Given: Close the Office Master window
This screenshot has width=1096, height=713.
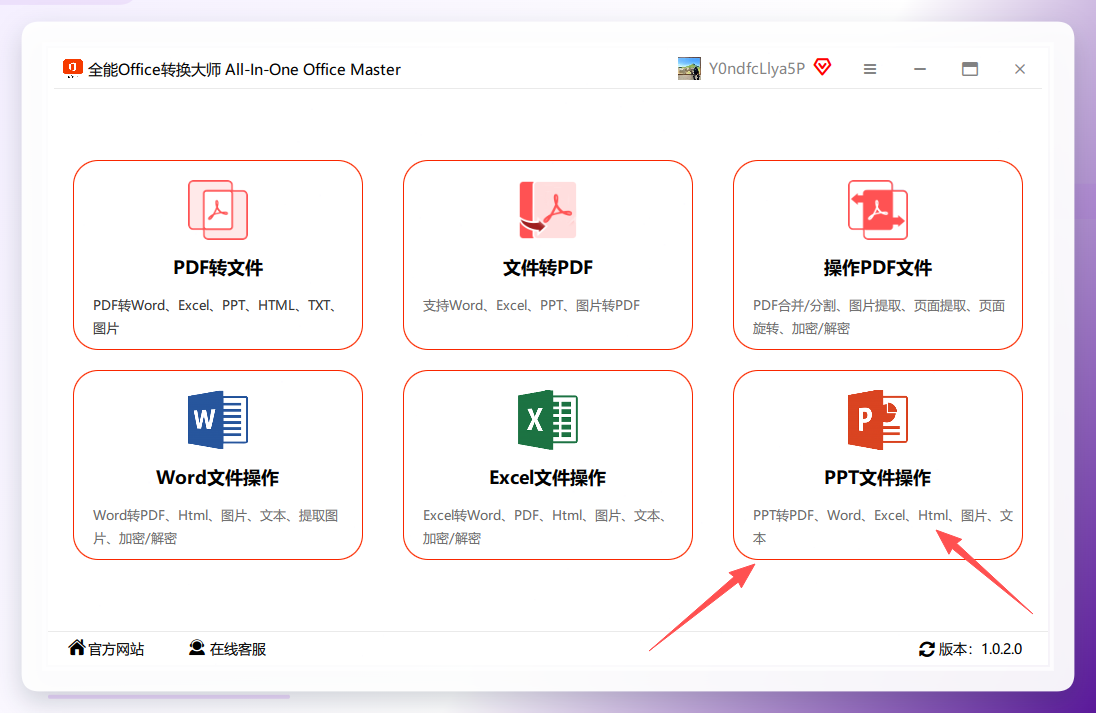Looking at the screenshot, I should point(1020,69).
